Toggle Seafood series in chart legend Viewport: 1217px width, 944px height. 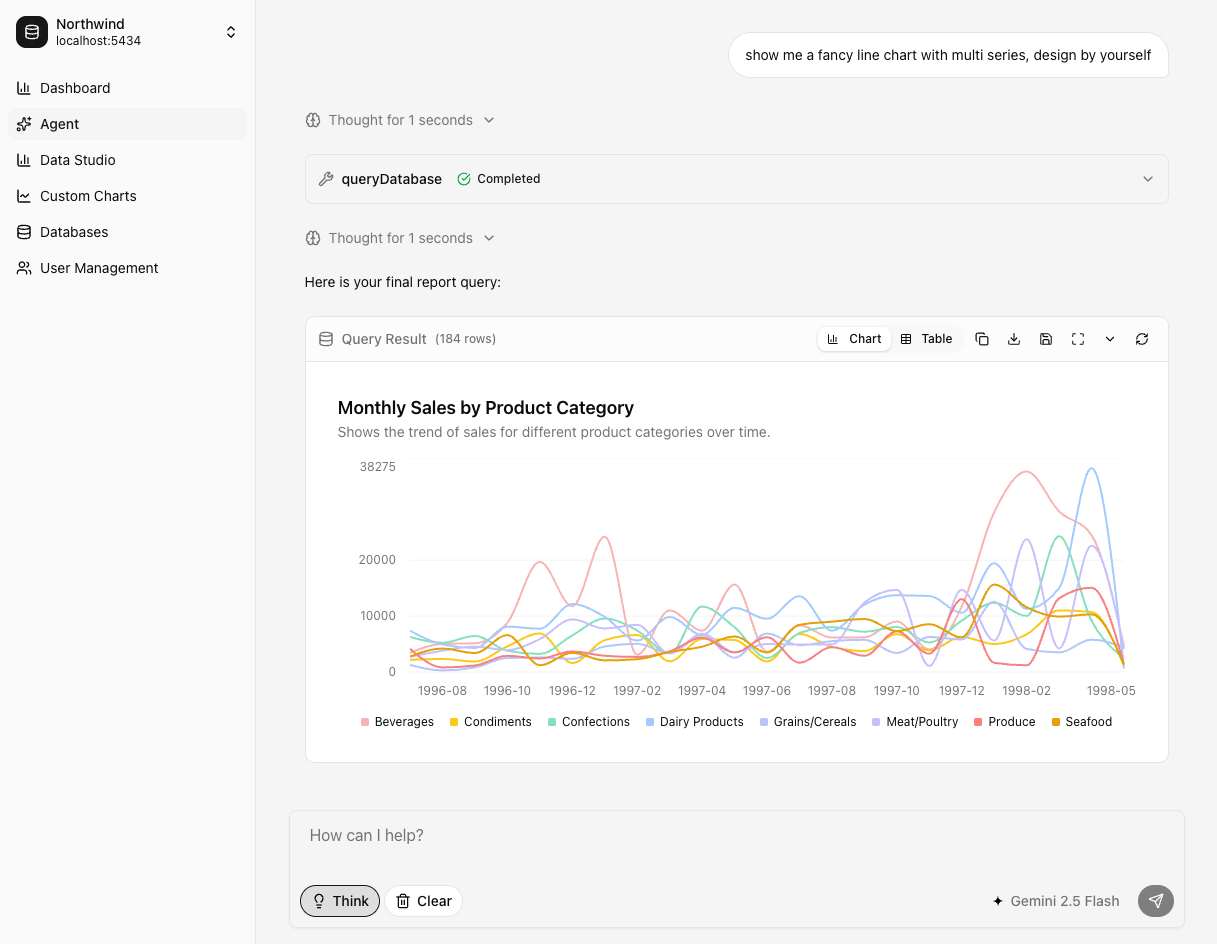(1081, 722)
